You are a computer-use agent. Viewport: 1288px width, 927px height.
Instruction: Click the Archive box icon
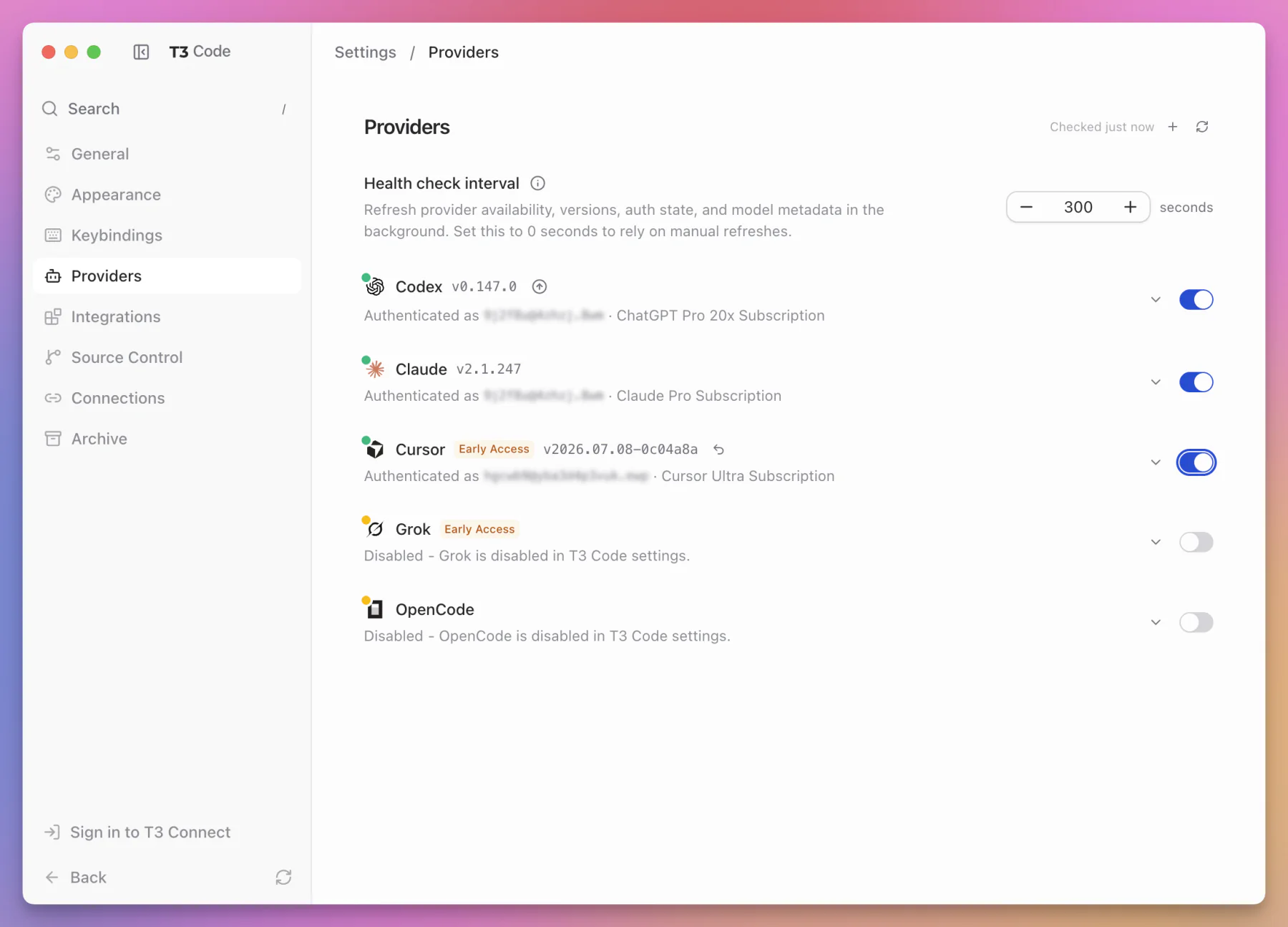(x=53, y=439)
